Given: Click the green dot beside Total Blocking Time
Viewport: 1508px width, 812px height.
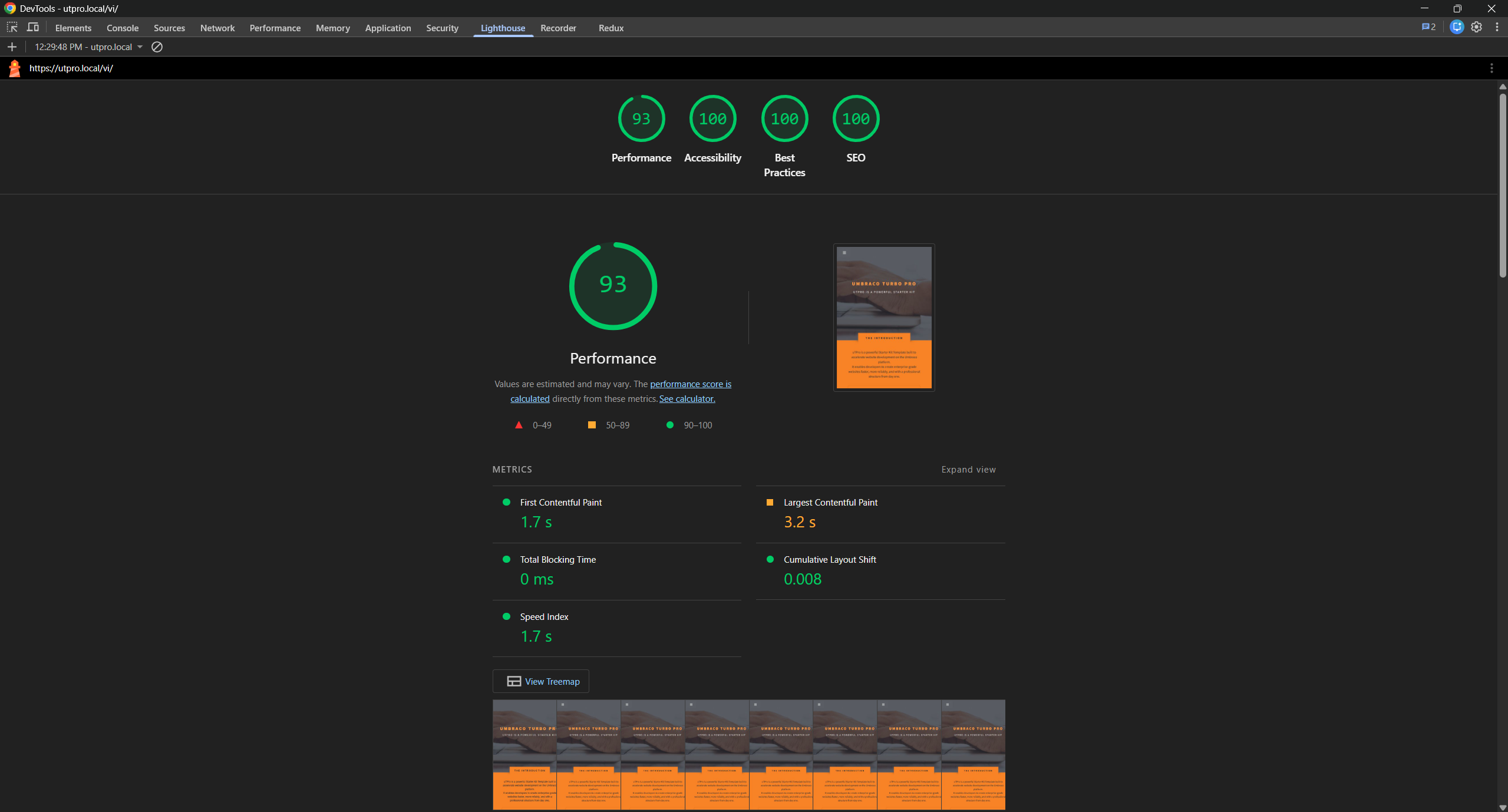Looking at the screenshot, I should [506, 560].
